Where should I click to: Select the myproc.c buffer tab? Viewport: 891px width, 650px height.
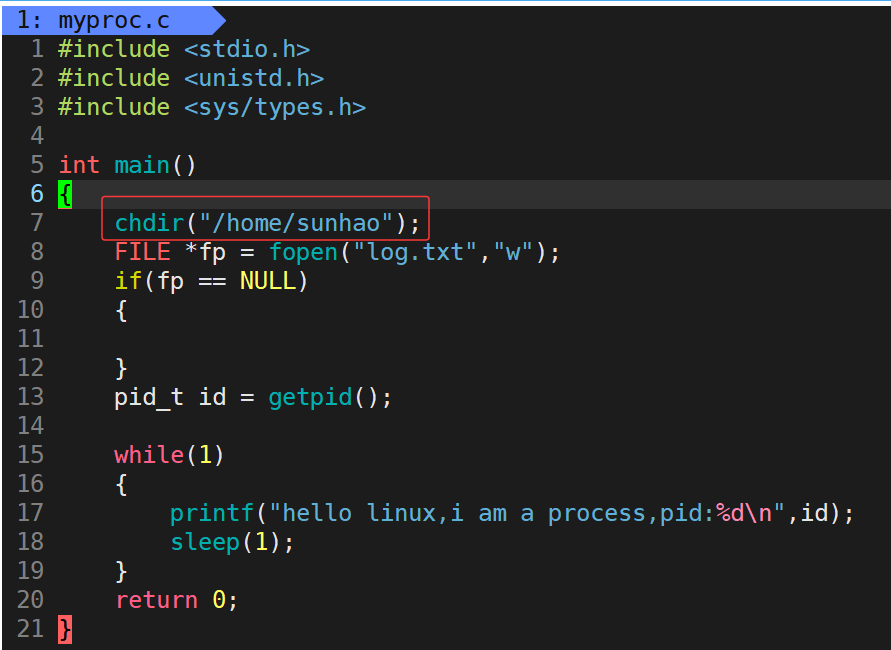(114, 20)
